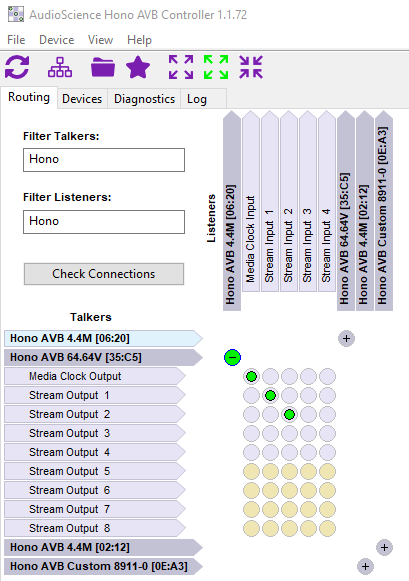Select the Stream Output 3 talker row
This screenshot has width=409, height=581.
[x=95, y=433]
